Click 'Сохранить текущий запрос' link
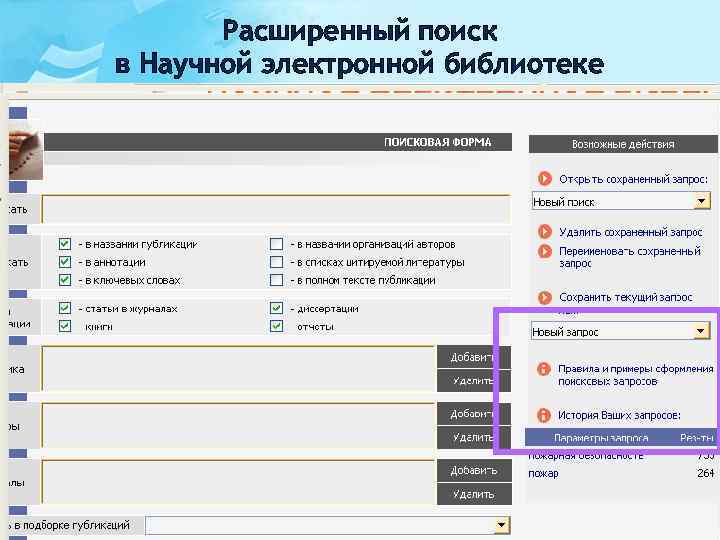Viewport: 720px width, 540px height. coord(625,298)
